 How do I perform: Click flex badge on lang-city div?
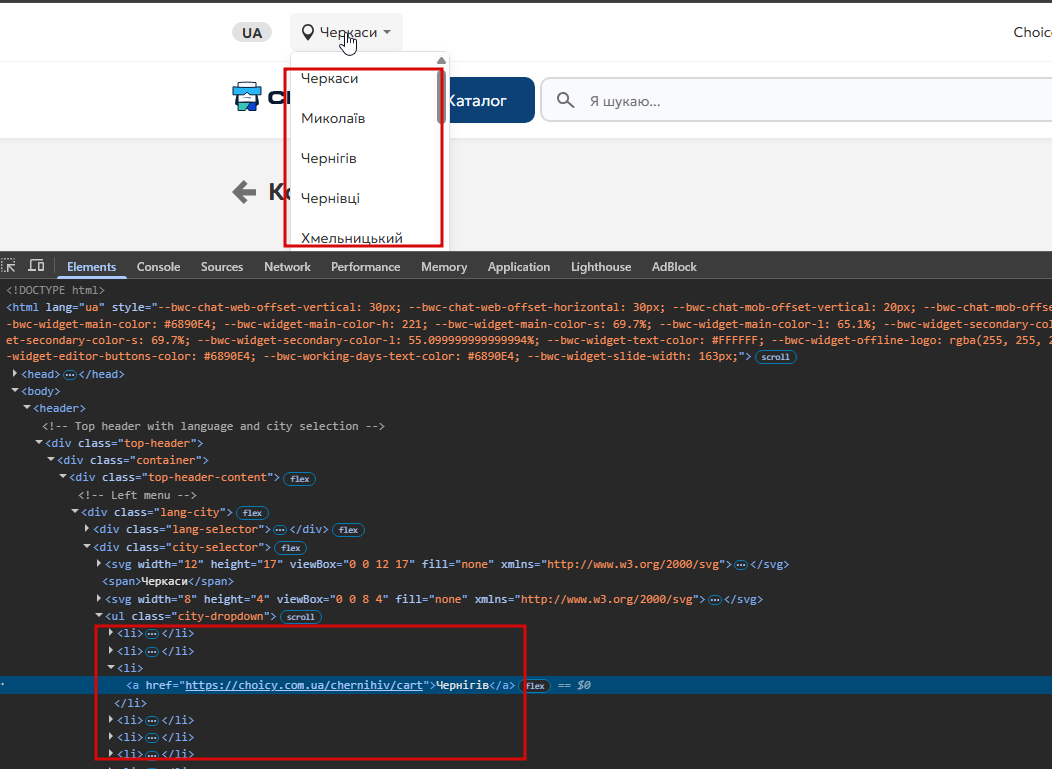(x=252, y=513)
